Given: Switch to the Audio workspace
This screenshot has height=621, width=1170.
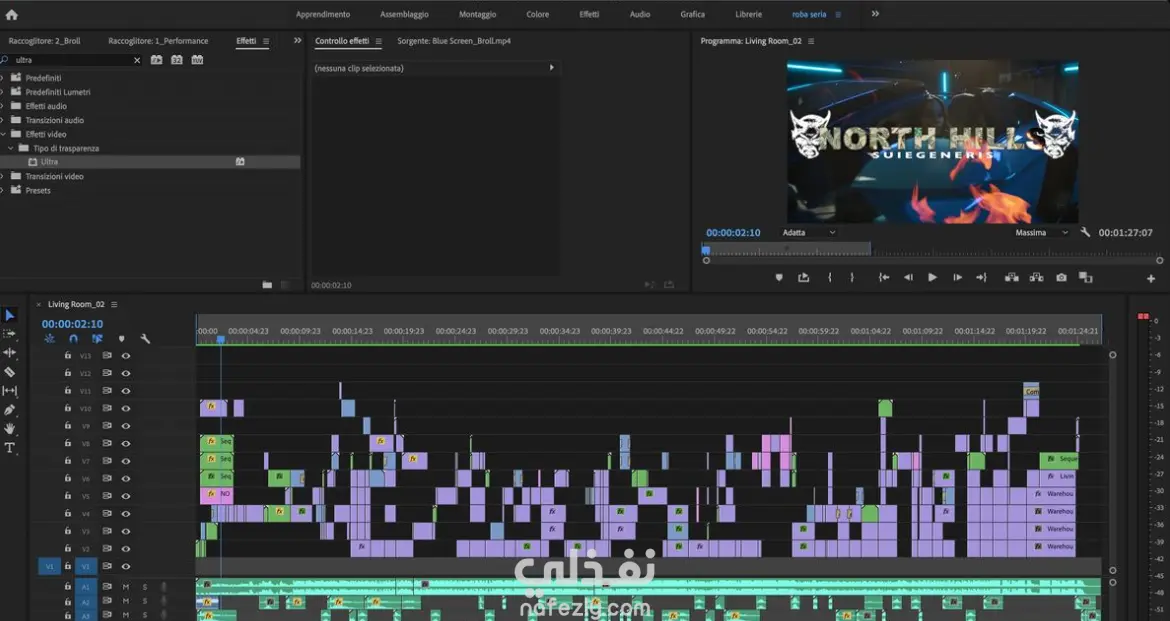Looking at the screenshot, I should pyautogui.click(x=639, y=14).
